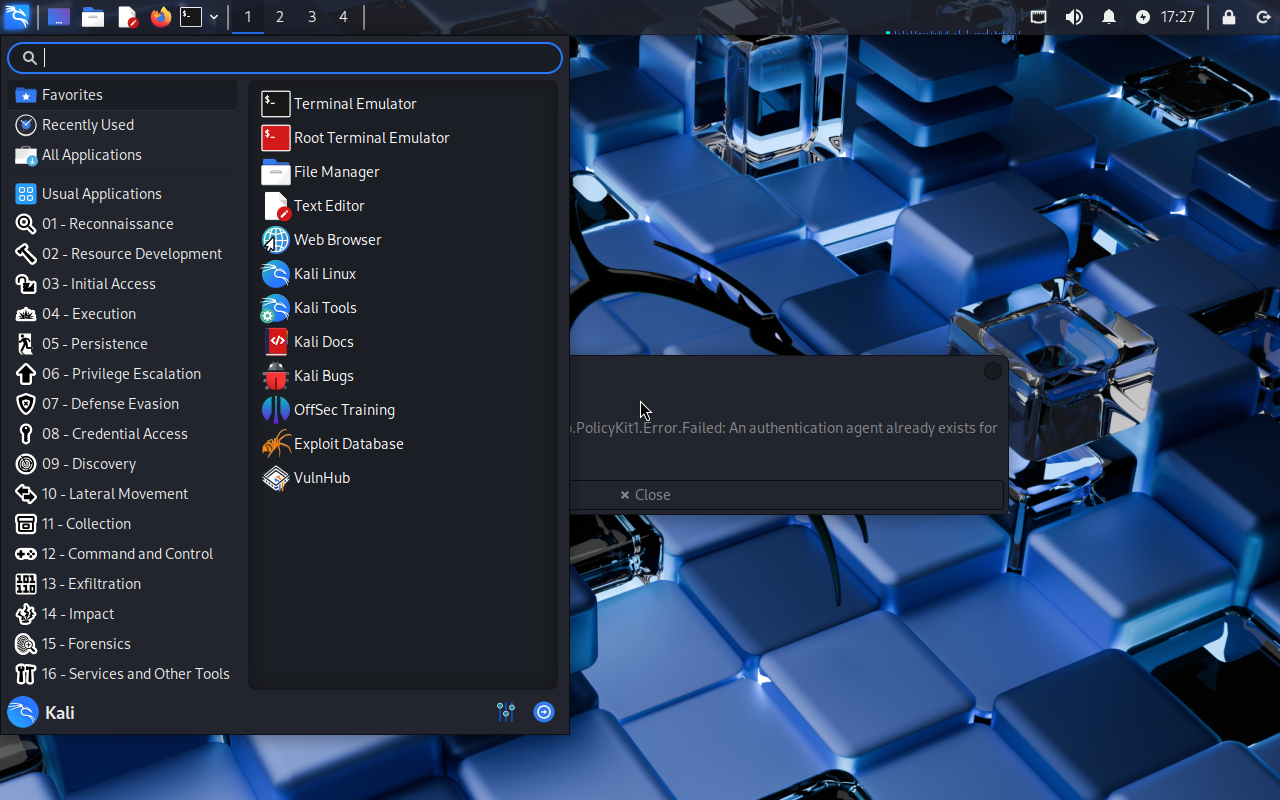Open Terminal Emulator from favorites list
The height and width of the screenshot is (800, 1280).
[x=402, y=104]
